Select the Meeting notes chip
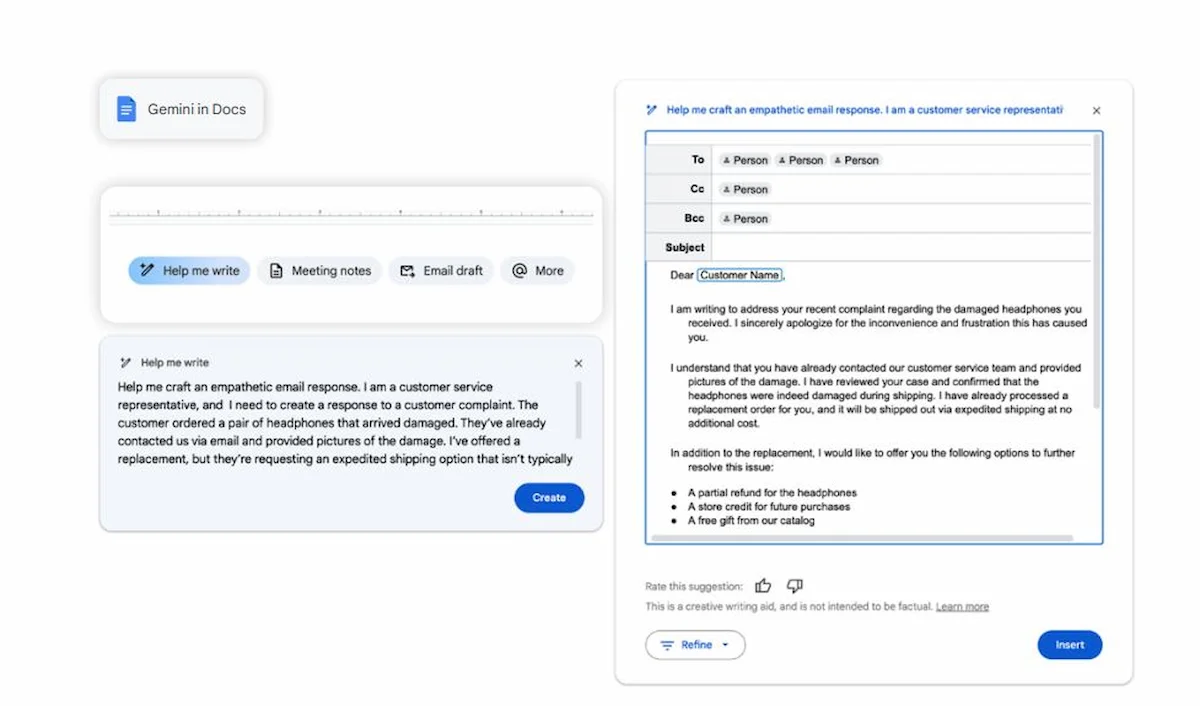The width and height of the screenshot is (1200, 706). click(319, 270)
